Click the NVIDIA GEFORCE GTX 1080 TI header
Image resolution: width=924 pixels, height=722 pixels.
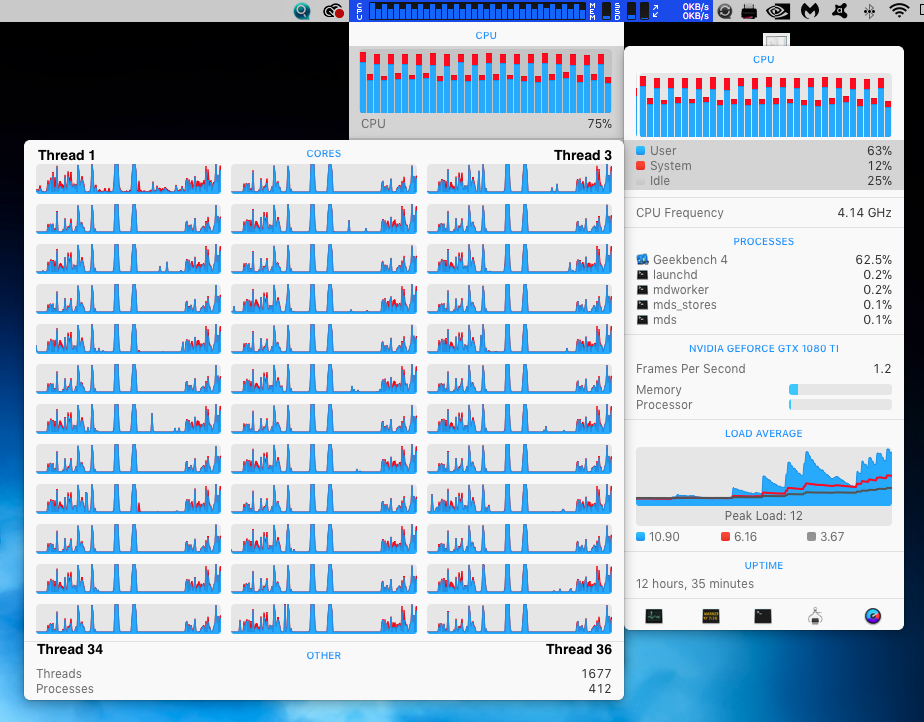pos(764,348)
